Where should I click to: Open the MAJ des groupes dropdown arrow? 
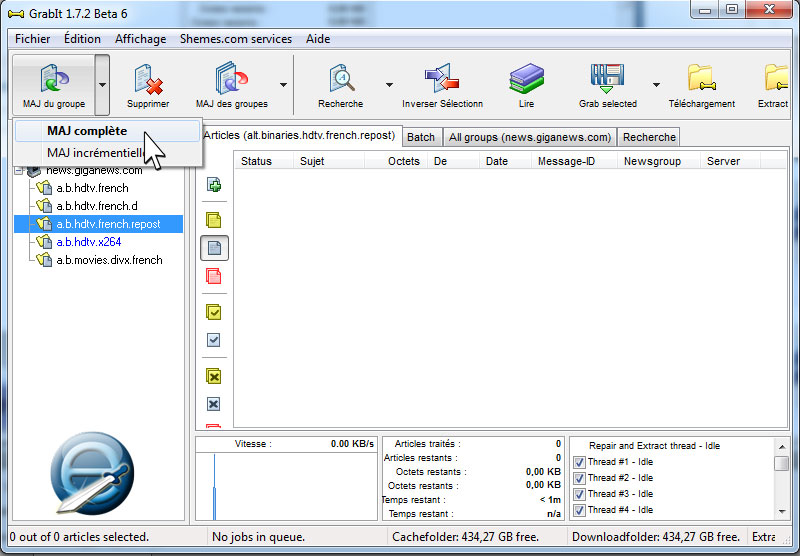[283, 85]
